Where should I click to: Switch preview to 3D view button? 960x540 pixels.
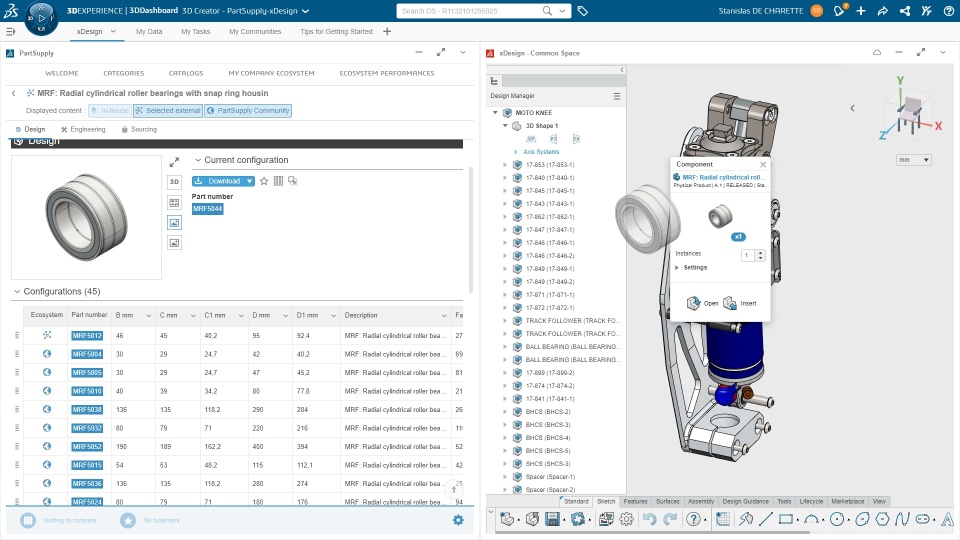click(x=174, y=182)
